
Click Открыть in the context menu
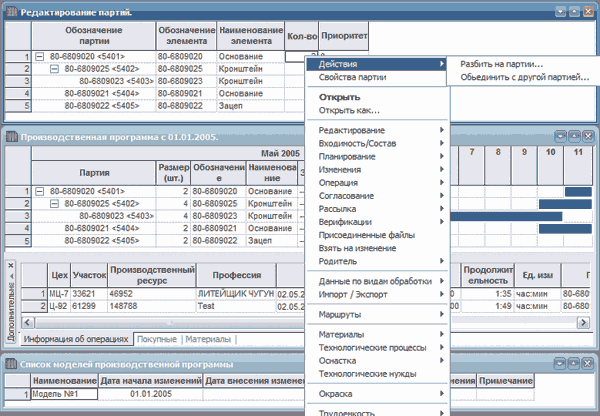[x=377, y=97]
